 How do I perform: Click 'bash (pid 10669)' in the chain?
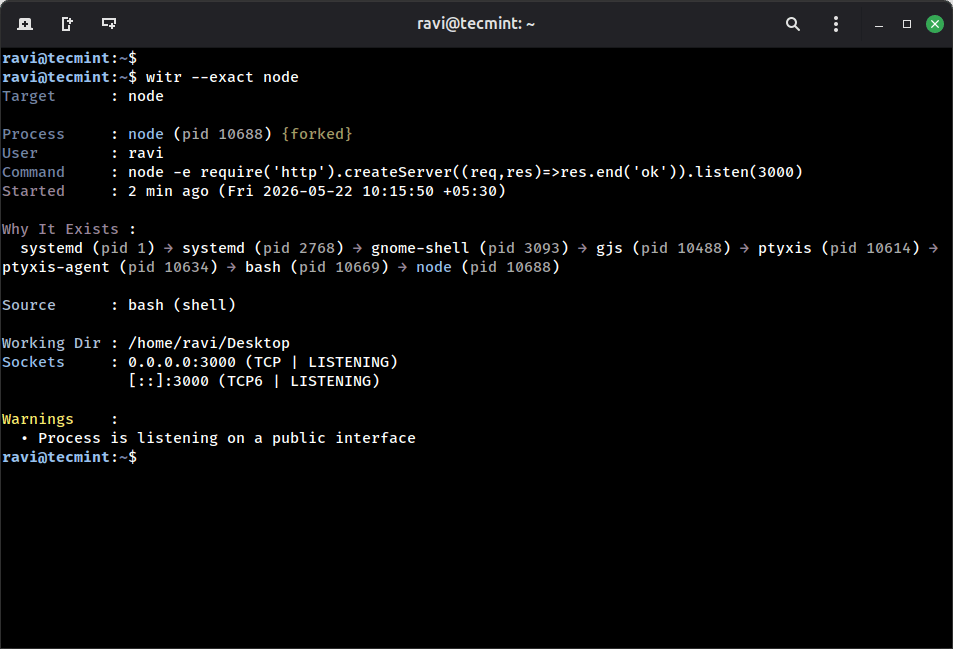(317, 267)
